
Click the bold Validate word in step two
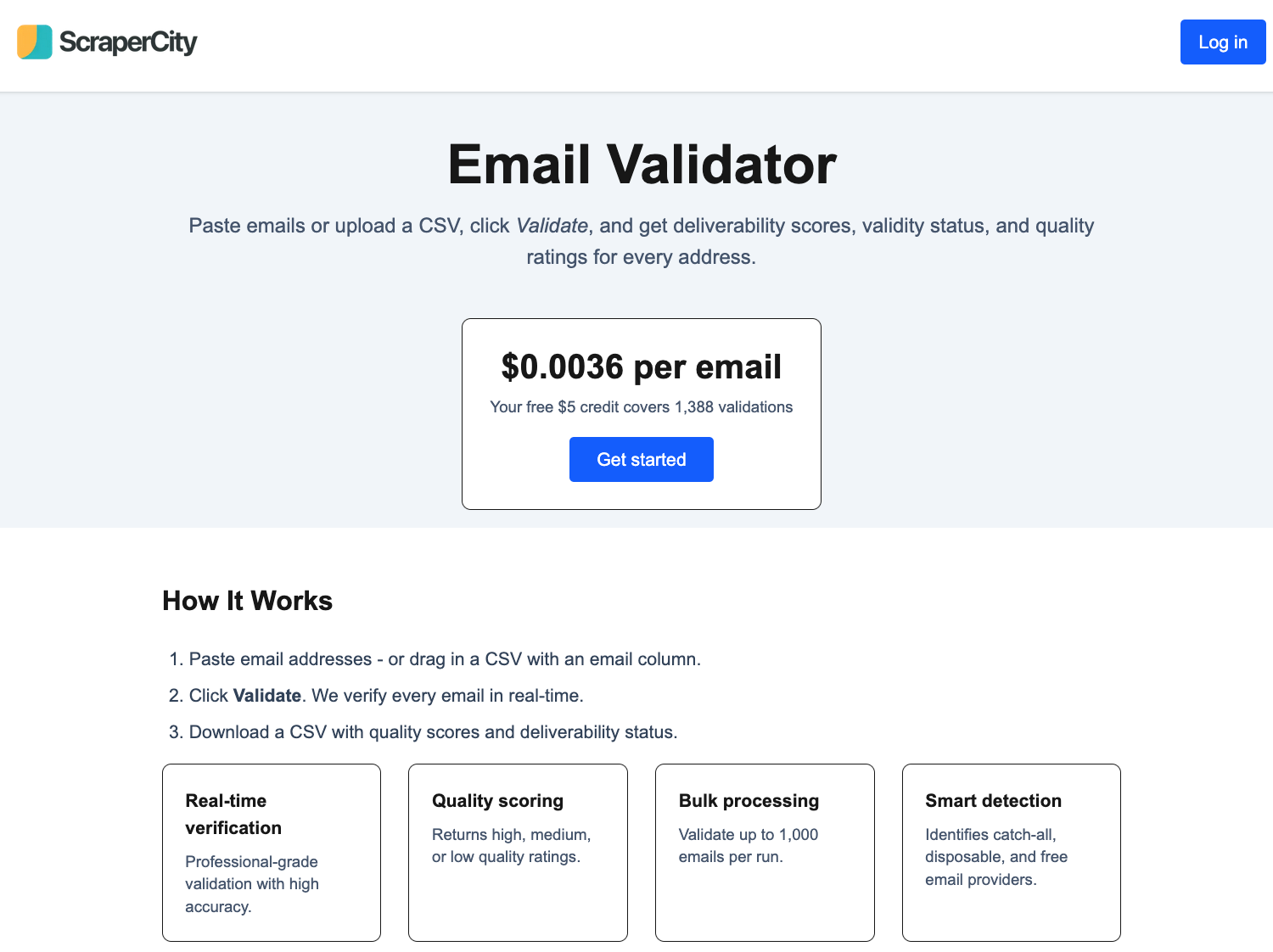click(267, 696)
